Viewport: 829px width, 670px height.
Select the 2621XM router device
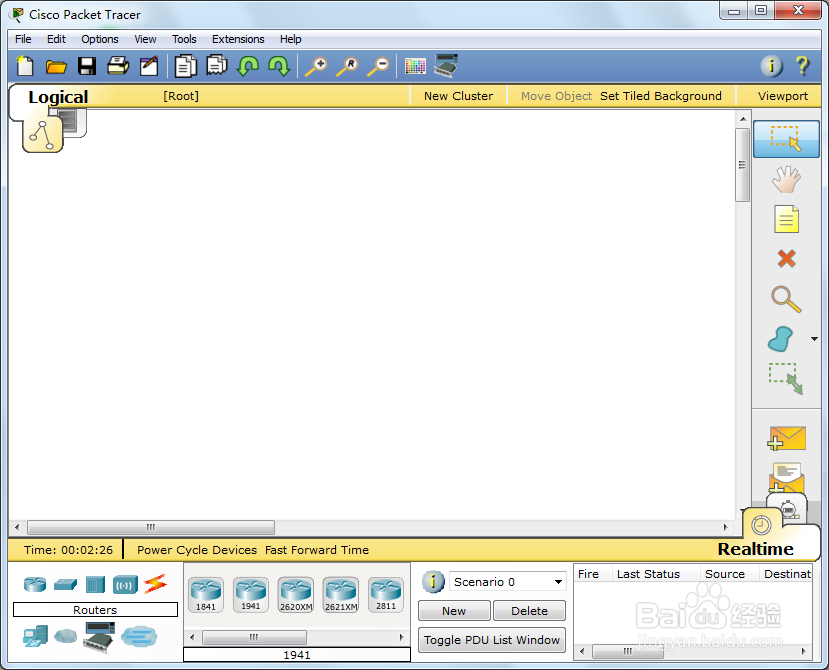341,595
